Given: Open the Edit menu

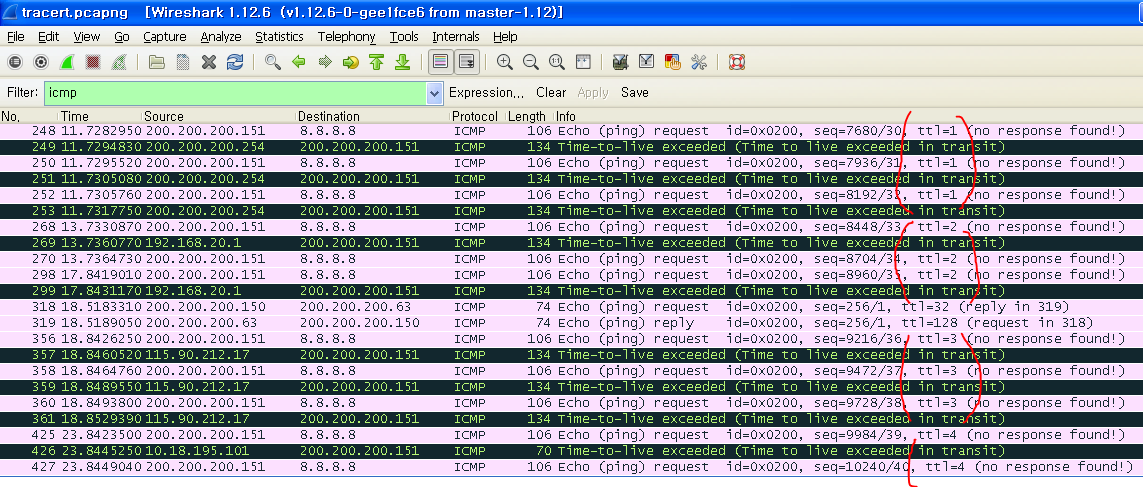Looking at the screenshot, I should pos(48,36).
